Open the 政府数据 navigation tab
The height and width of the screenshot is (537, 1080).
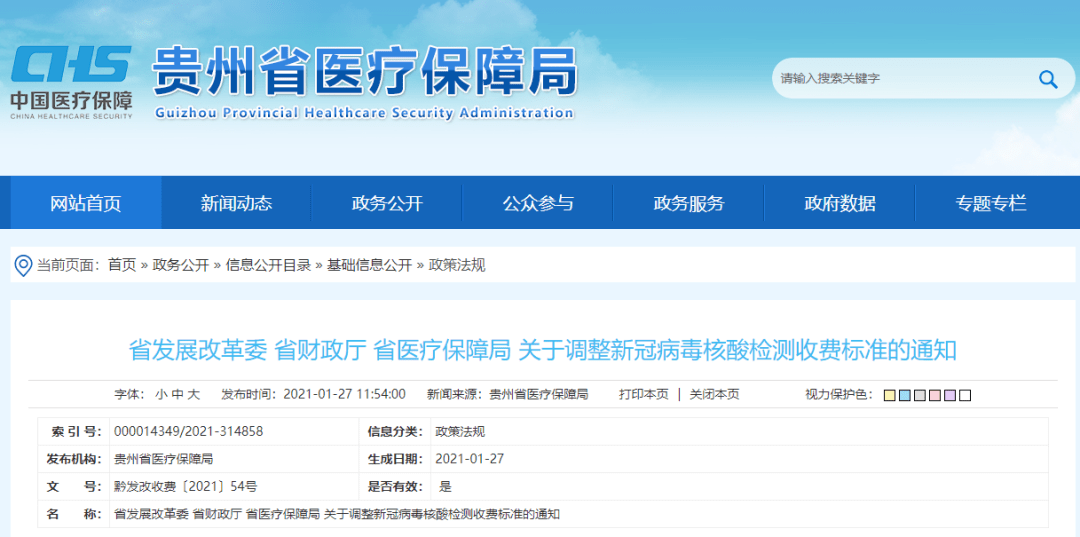[840, 203]
